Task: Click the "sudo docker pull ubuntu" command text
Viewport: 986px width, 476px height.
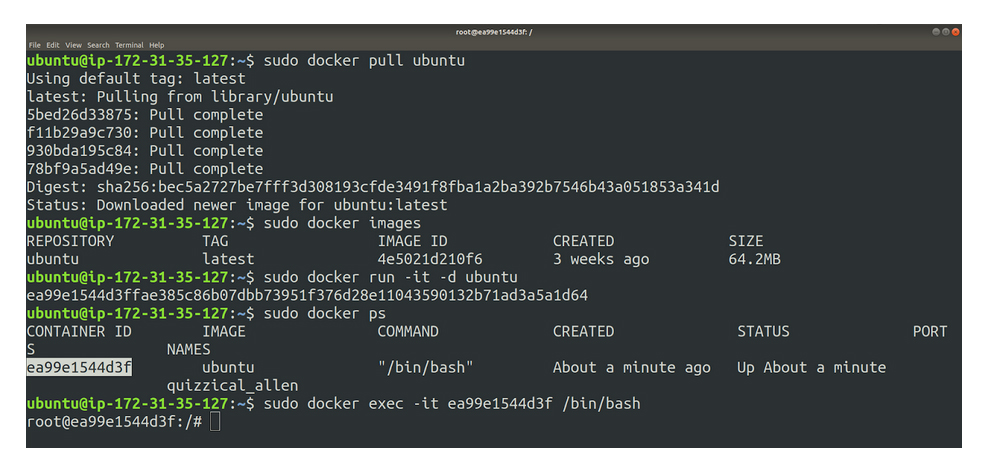Action: coord(364,61)
